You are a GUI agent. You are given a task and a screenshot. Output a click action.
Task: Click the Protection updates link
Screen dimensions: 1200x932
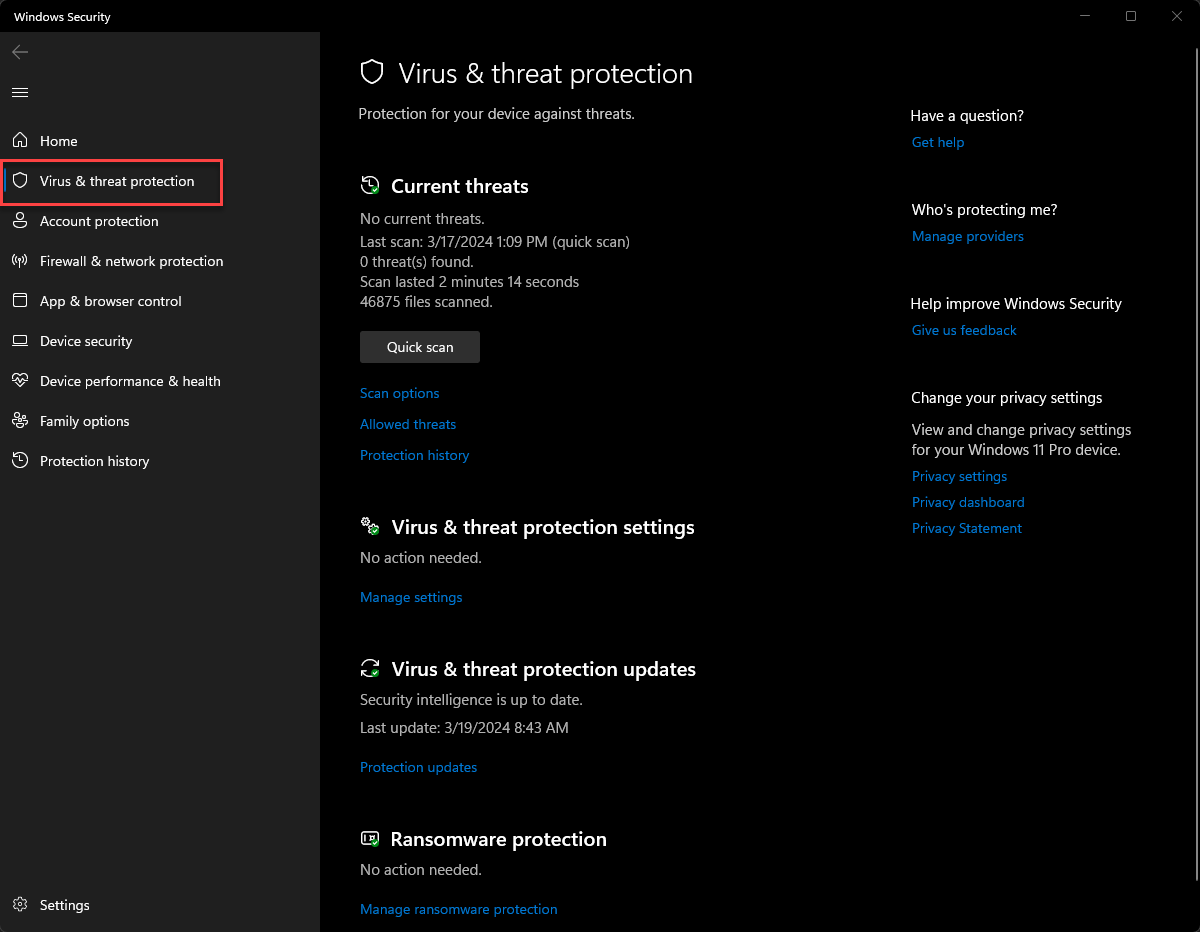[x=418, y=767]
